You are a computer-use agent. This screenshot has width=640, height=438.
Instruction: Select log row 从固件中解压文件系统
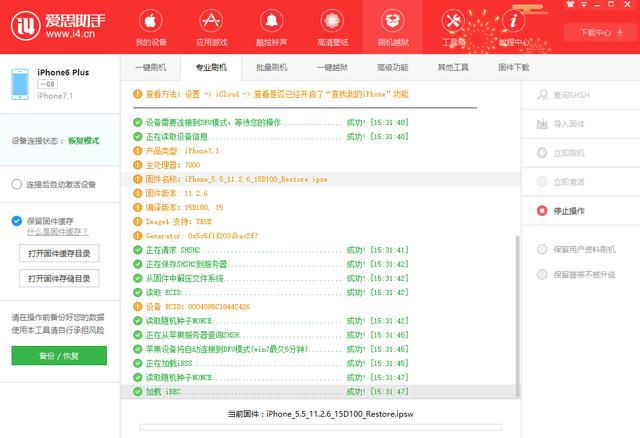point(320,278)
